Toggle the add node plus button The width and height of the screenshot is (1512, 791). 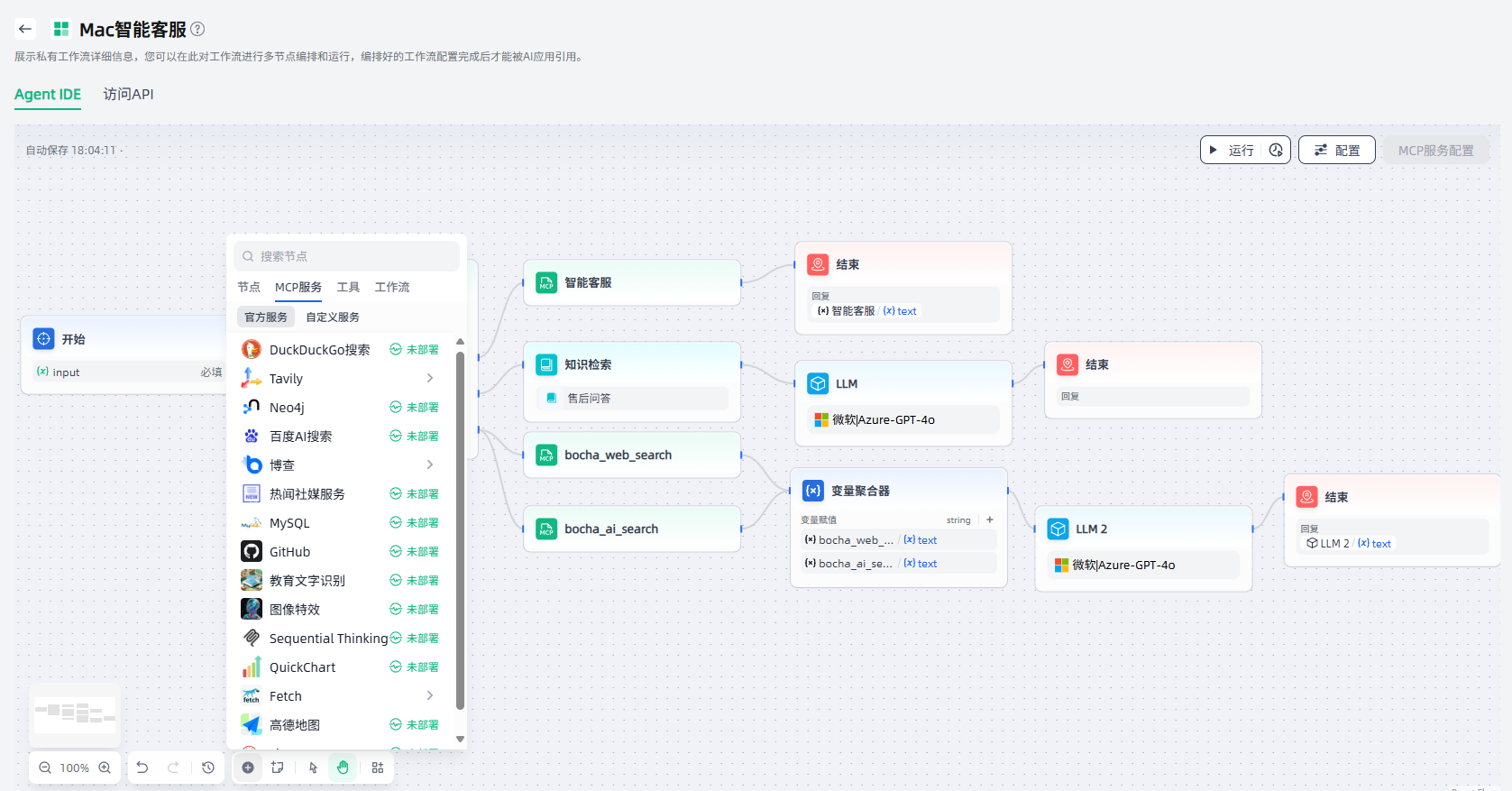tap(248, 768)
